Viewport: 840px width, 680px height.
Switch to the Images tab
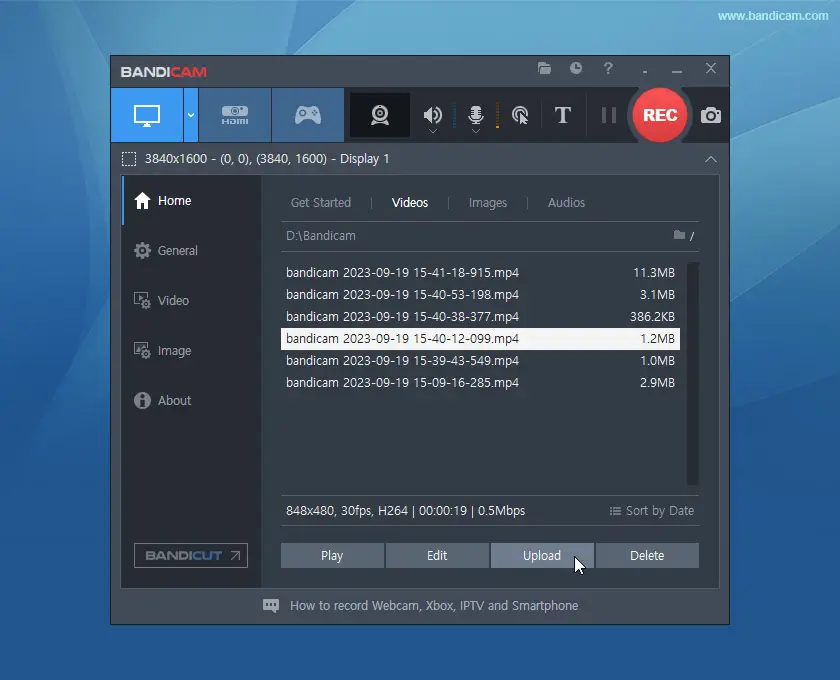pos(487,202)
